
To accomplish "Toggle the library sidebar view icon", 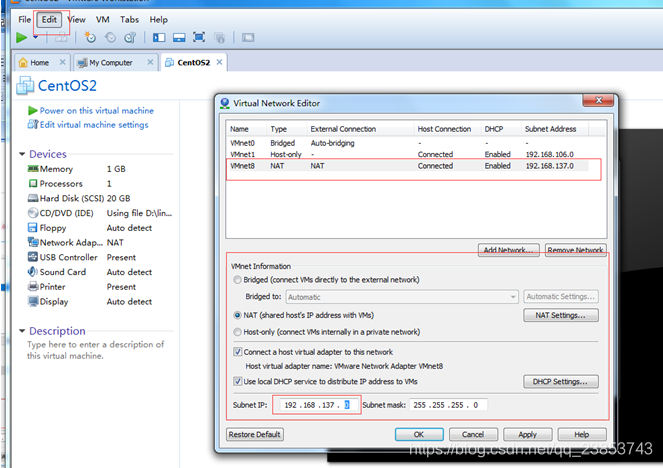I will click(159, 38).
